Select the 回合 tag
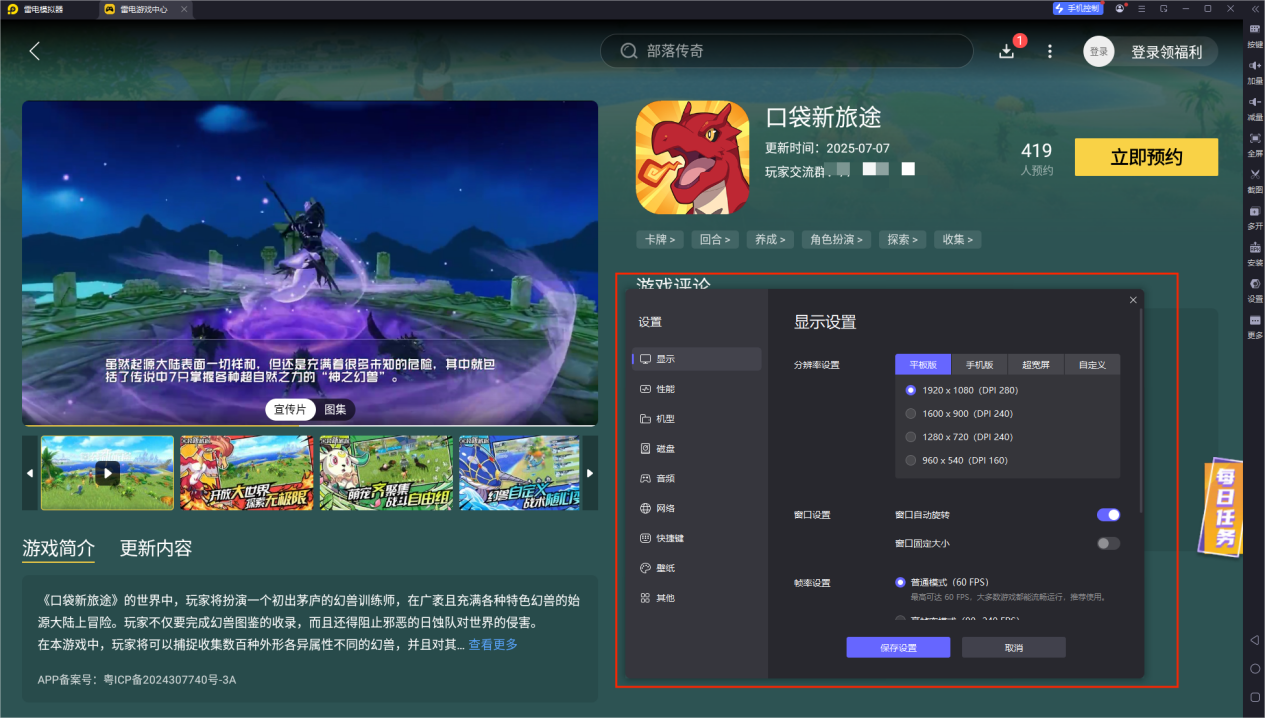 point(715,240)
